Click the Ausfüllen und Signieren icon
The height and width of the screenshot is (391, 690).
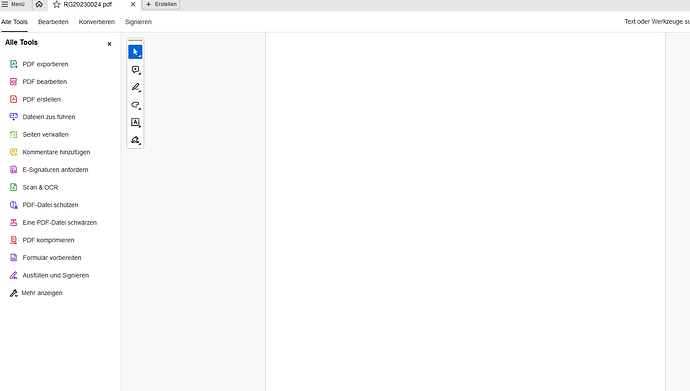[14, 275]
